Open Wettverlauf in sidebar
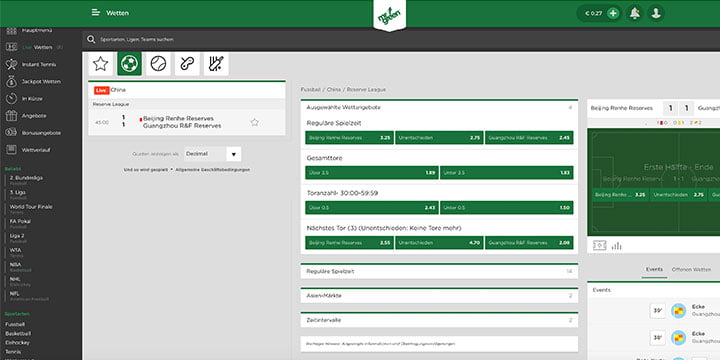The width and height of the screenshot is (720, 360). 35,150
